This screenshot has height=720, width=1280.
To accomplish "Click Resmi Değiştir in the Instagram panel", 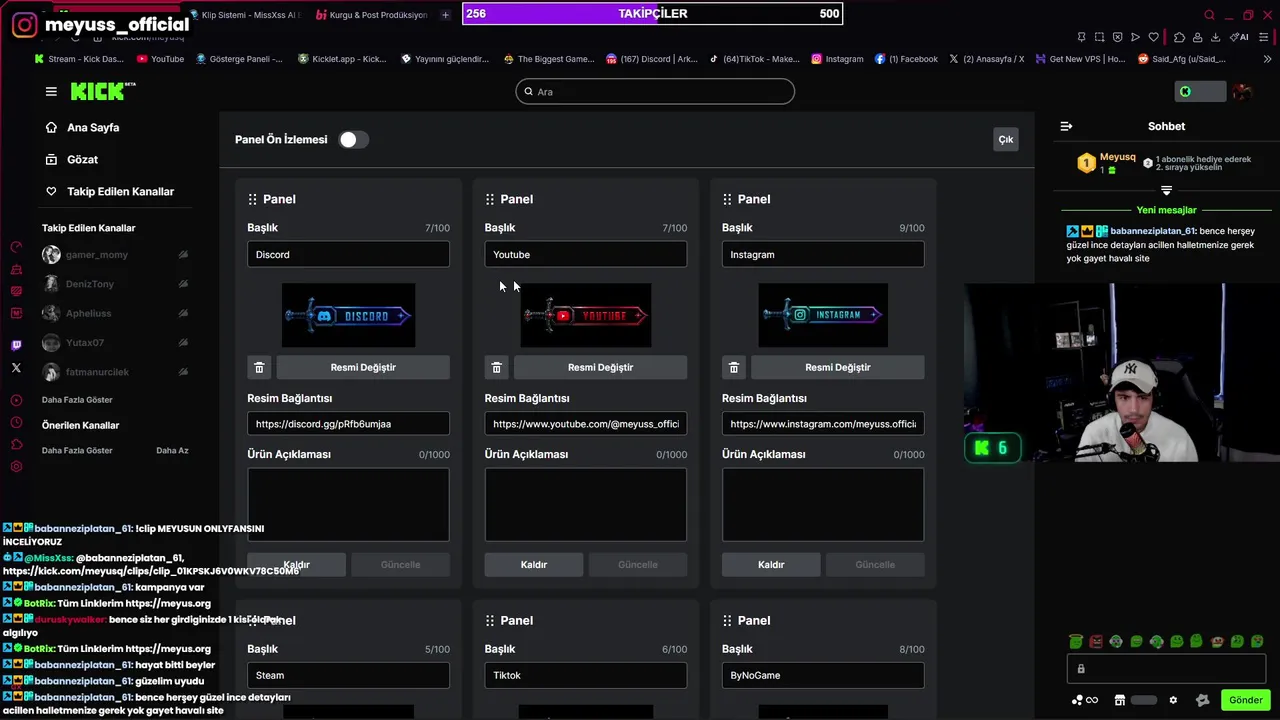I will pos(837,367).
